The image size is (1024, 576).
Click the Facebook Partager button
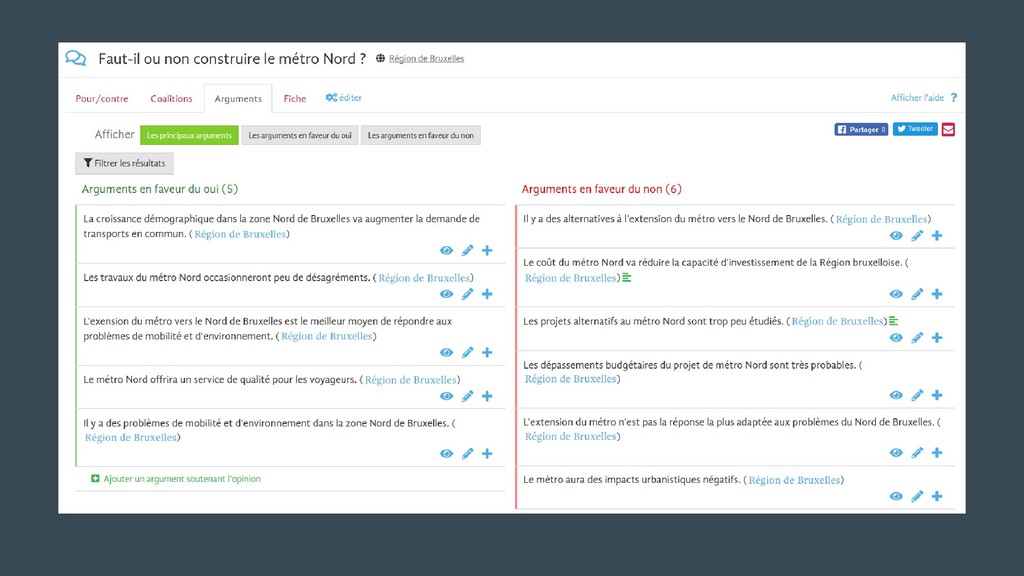click(x=861, y=129)
